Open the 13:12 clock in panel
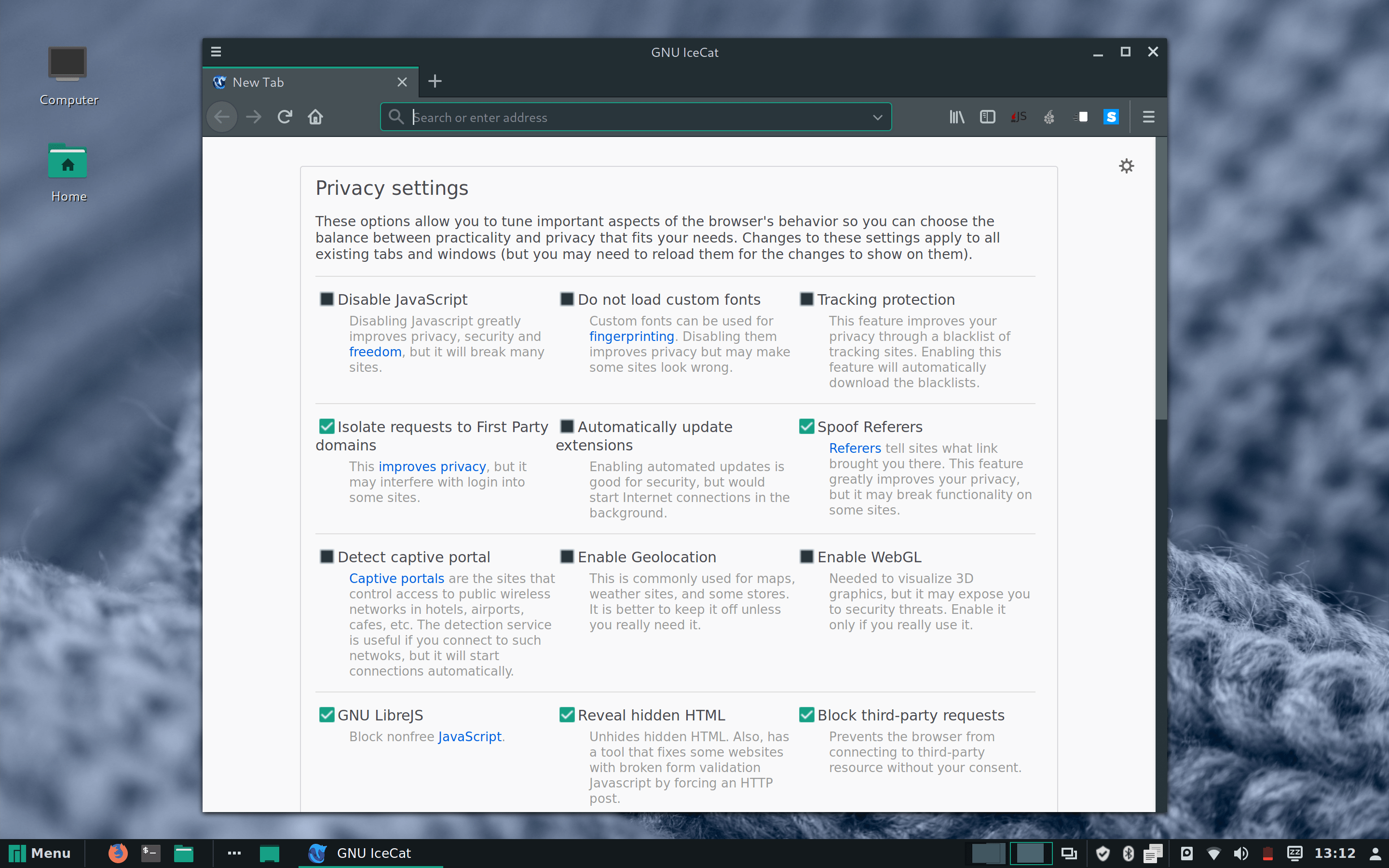 (1335, 854)
